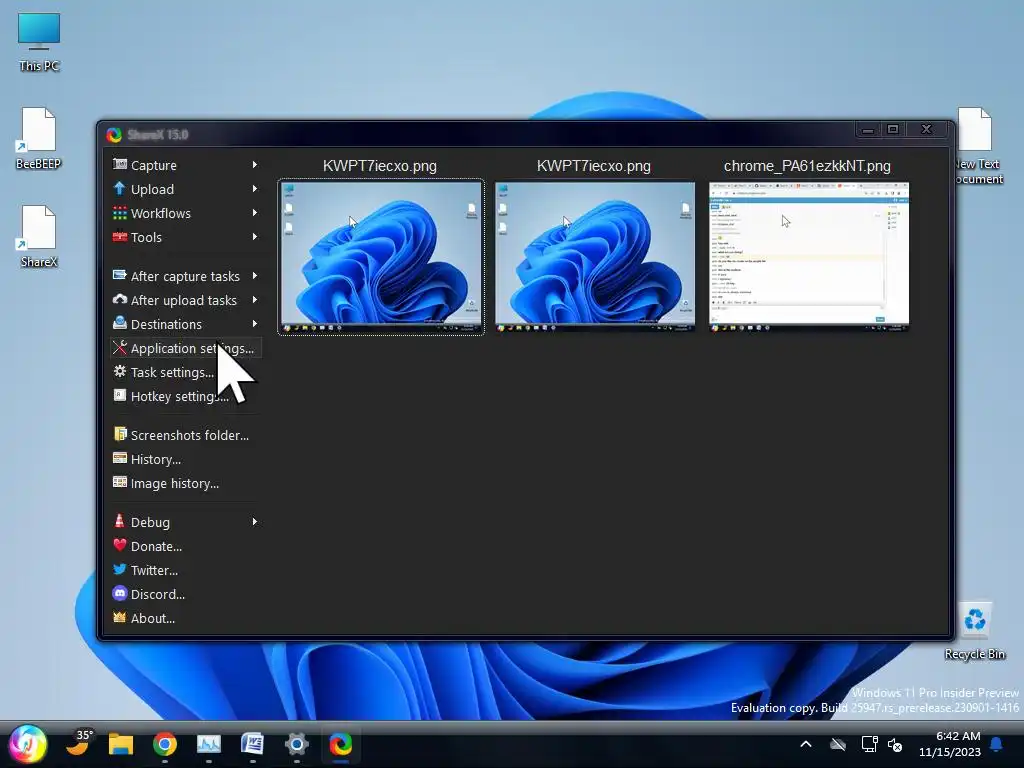The image size is (1024, 768).
Task: Open ShareX taskbar icon
Action: point(340,744)
